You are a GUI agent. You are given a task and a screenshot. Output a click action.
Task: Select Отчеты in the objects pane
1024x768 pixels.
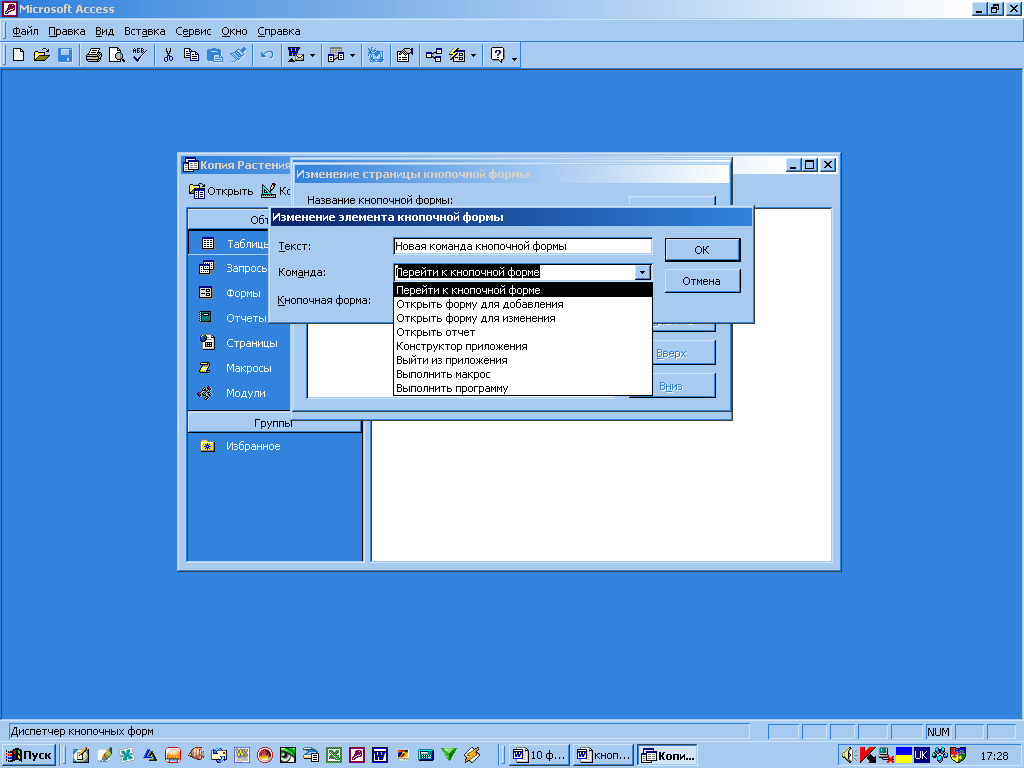coord(235,318)
